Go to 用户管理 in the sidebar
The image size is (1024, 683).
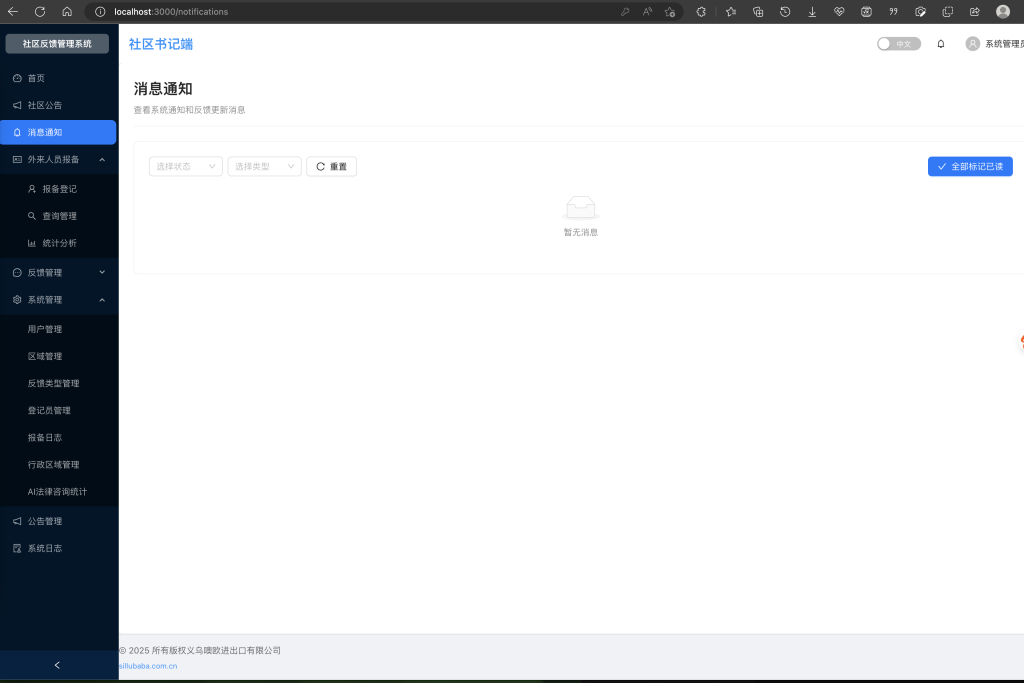click(x=45, y=329)
